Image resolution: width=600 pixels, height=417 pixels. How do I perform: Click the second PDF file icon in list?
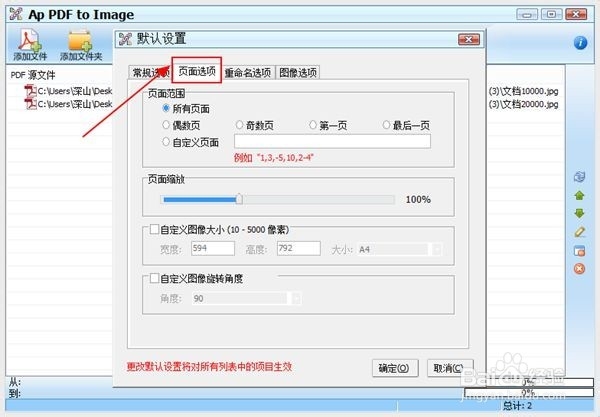click(30, 104)
